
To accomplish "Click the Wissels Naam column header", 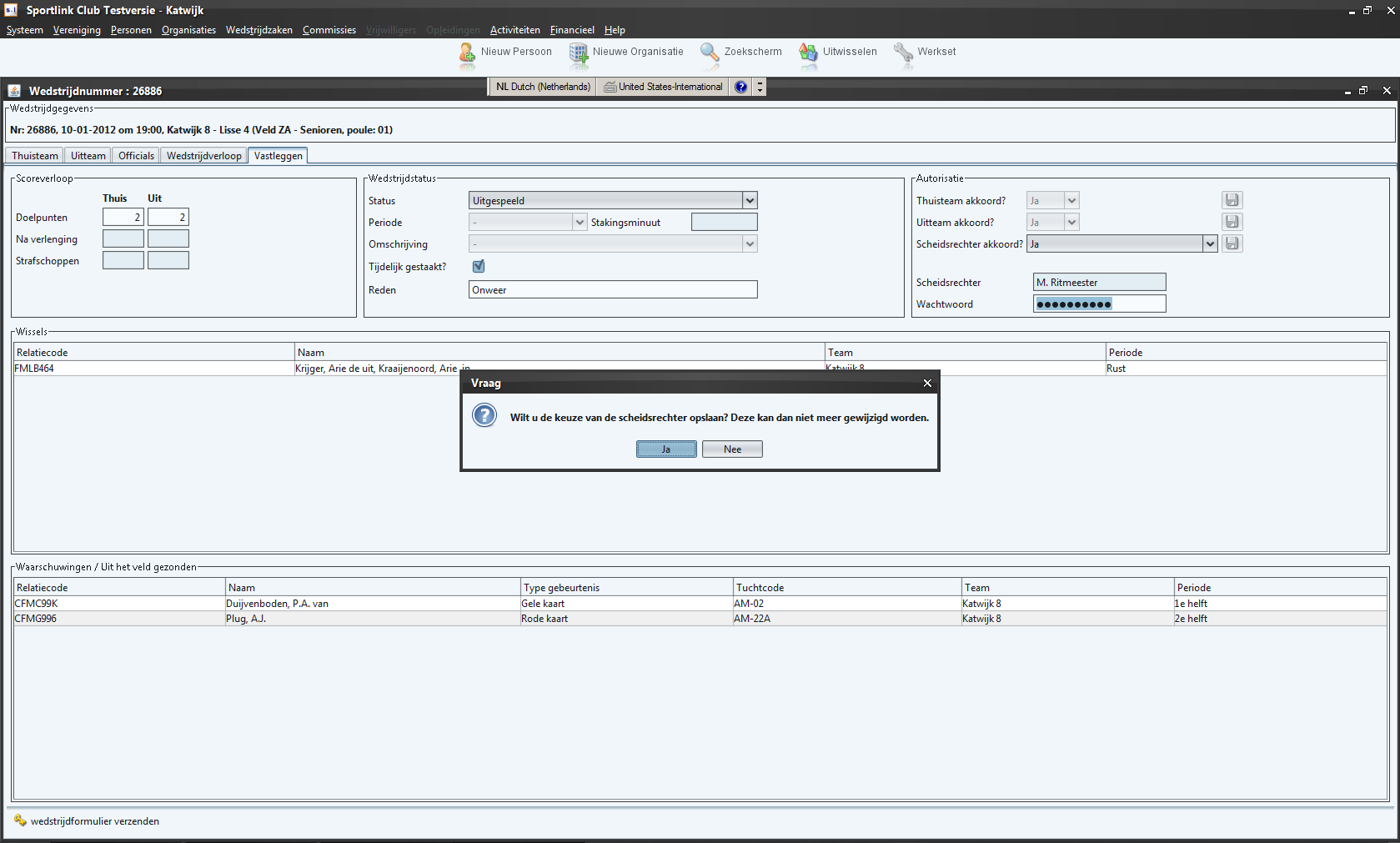I will click(559, 353).
